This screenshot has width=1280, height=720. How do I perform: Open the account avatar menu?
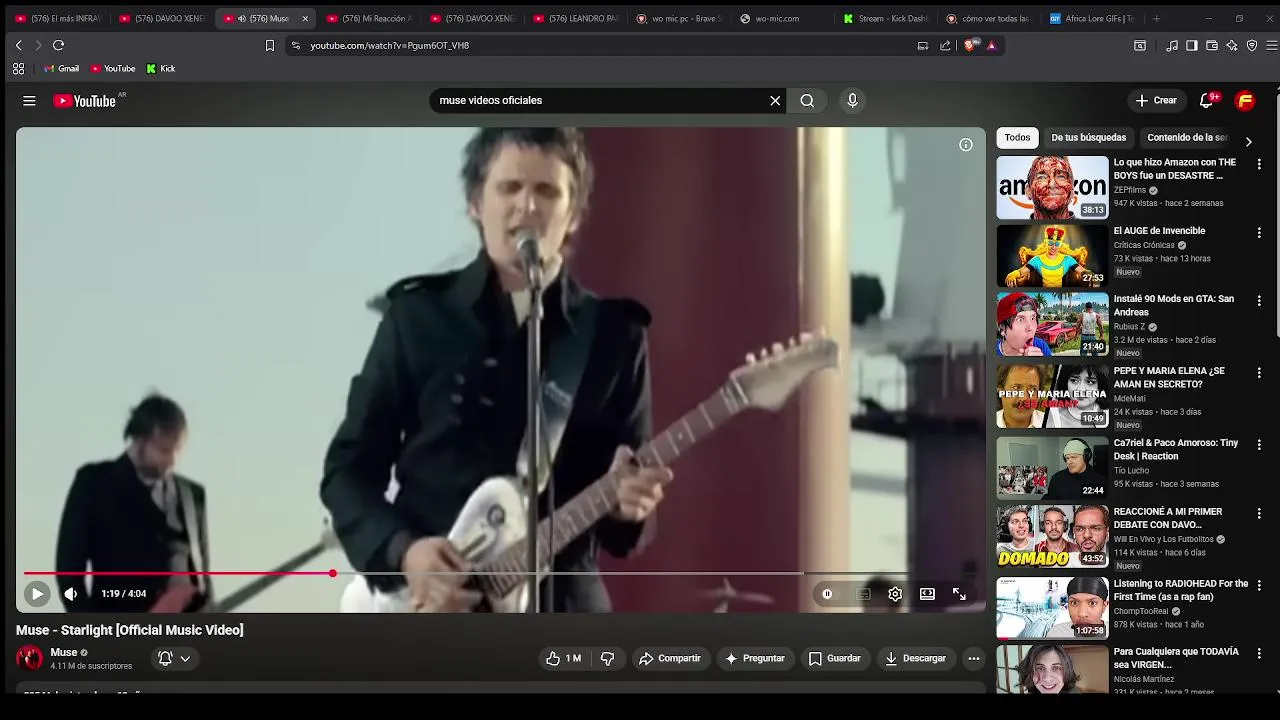click(x=1245, y=101)
